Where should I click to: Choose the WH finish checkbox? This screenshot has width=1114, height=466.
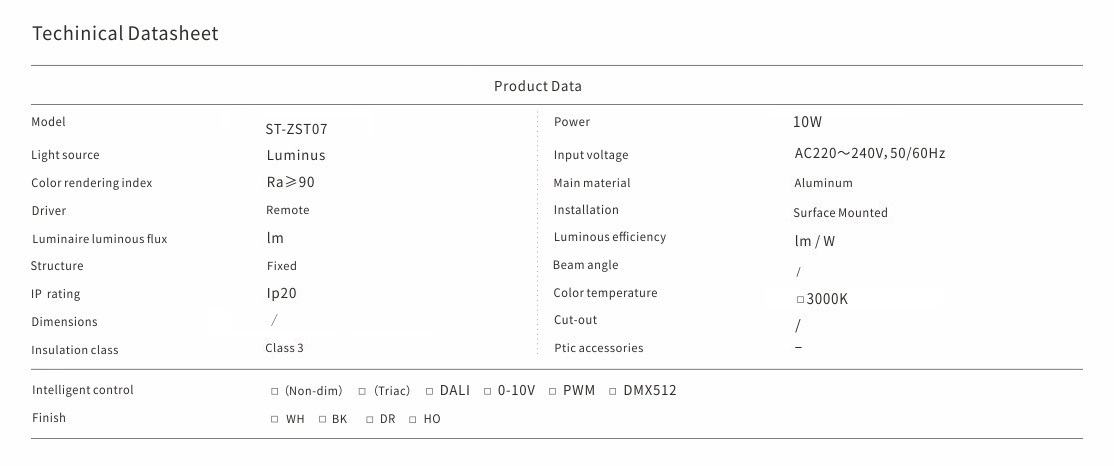[275, 420]
